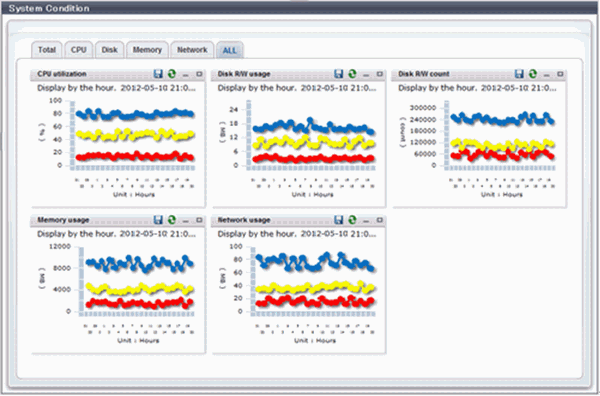
Task: Switch to the Total tab
Action: pyautogui.click(x=47, y=50)
